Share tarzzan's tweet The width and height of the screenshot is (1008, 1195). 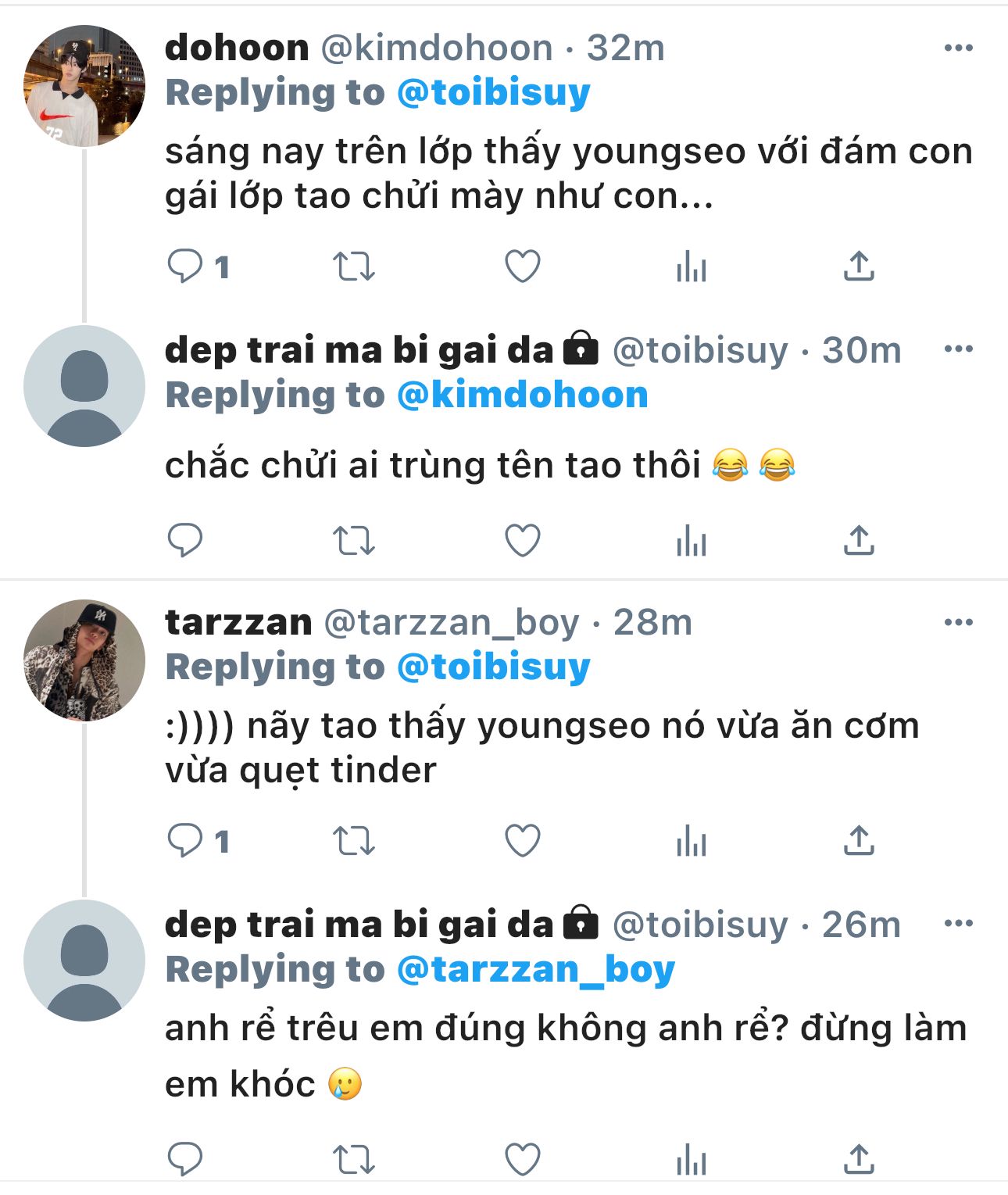coord(859,841)
